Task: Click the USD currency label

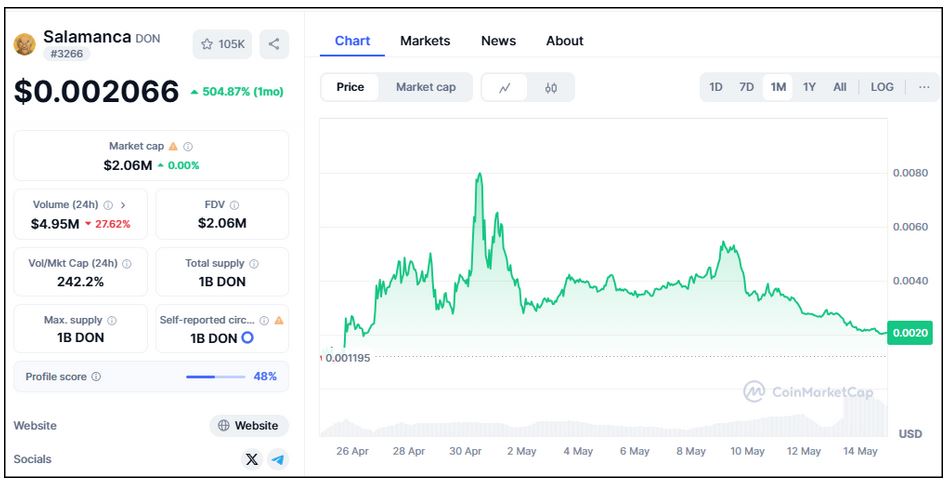Action: click(x=911, y=434)
